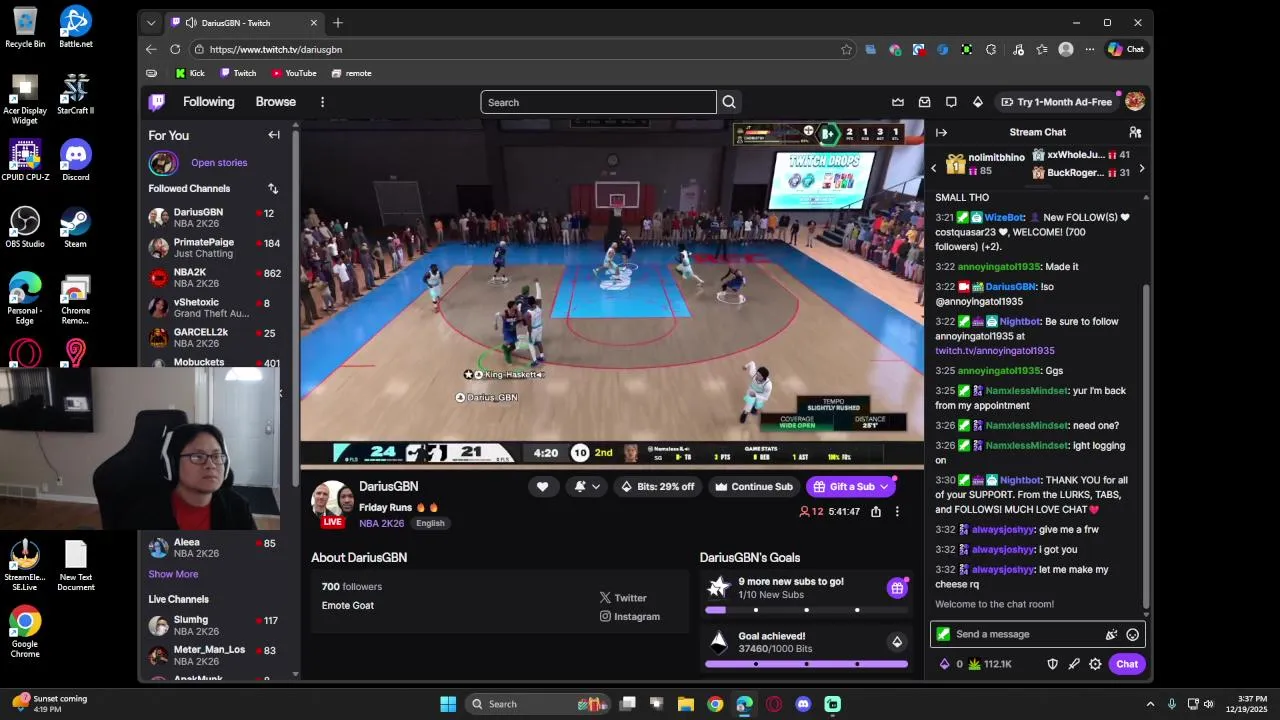1280x720 pixels.
Task: Open the whispers speech bubble icon
Action: pos(951,102)
